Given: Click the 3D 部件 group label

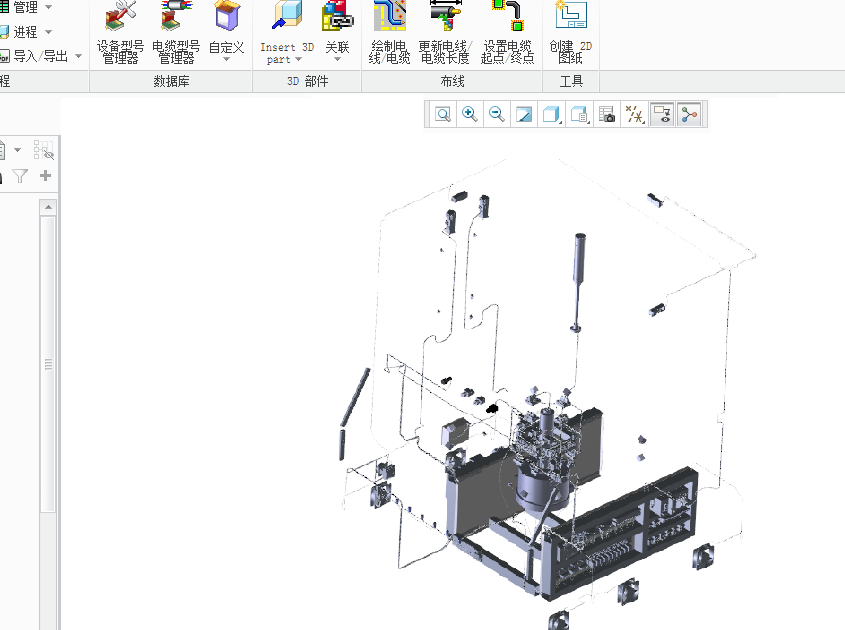Looking at the screenshot, I should point(307,81).
